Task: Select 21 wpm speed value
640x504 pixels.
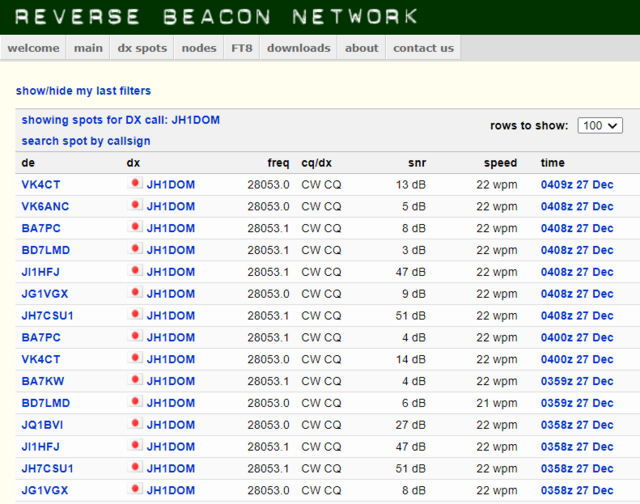Action: click(497, 403)
